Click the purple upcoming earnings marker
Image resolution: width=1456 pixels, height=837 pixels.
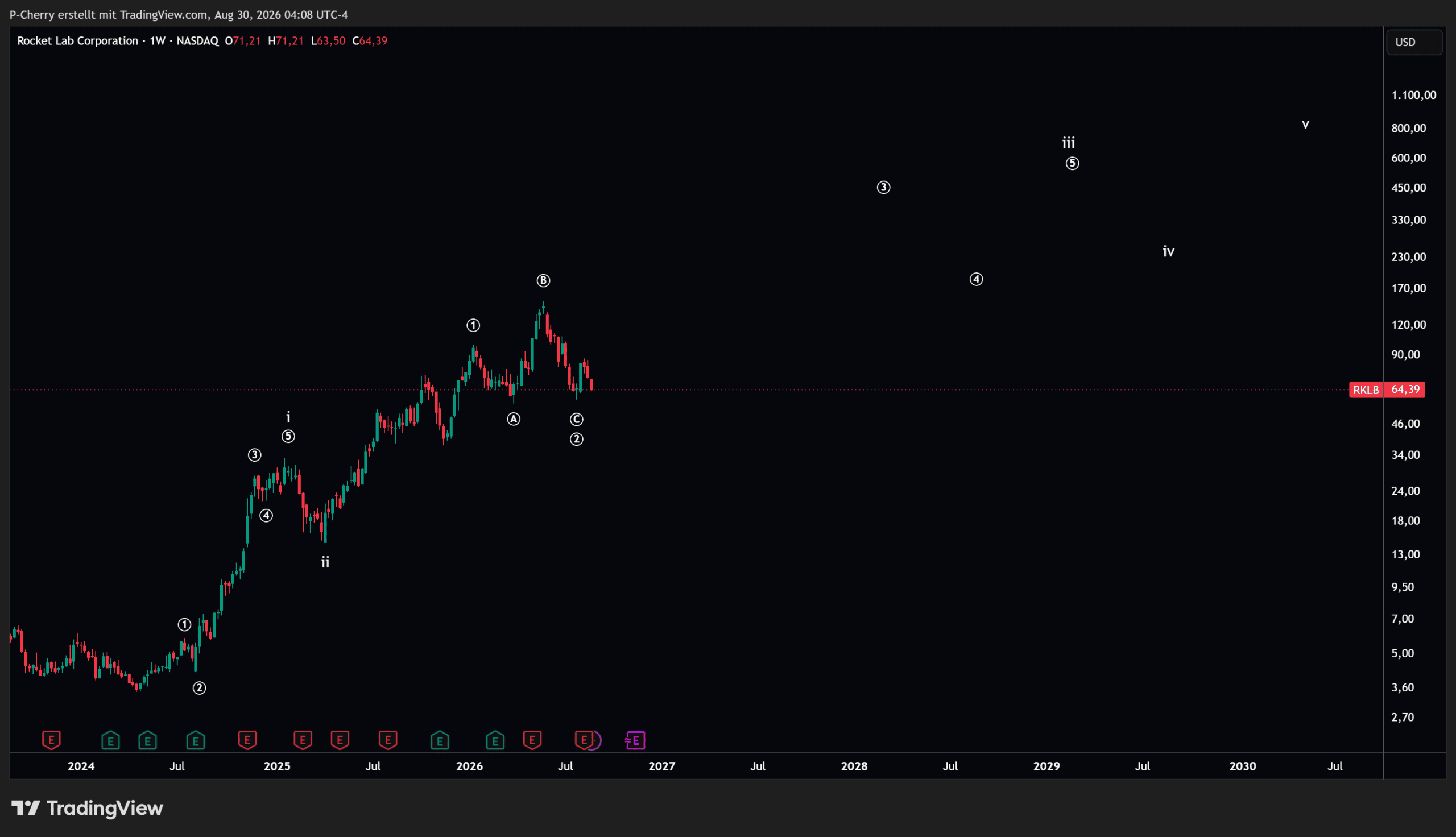635,740
